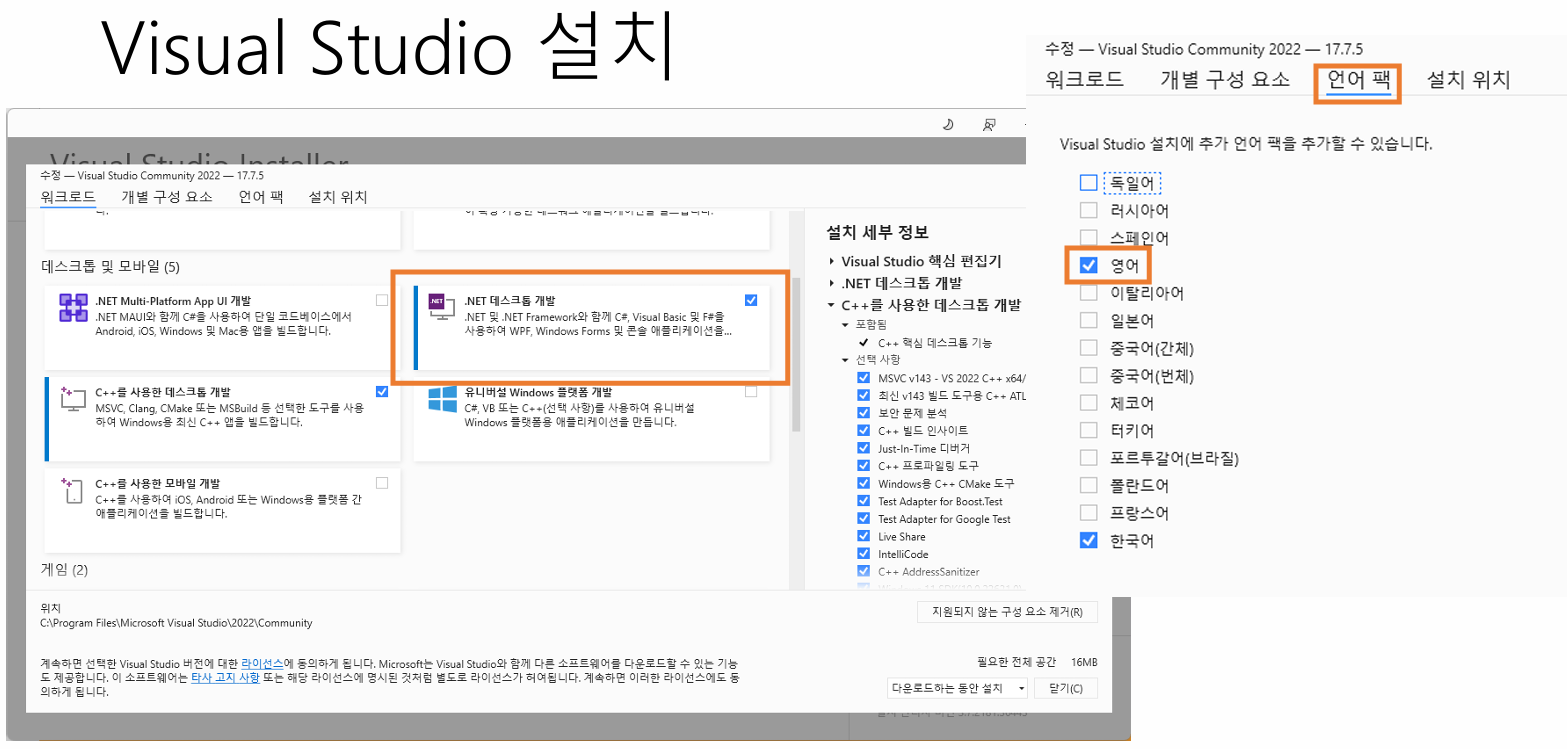
Task: Click the 닫기(C) button
Action: 1067,688
